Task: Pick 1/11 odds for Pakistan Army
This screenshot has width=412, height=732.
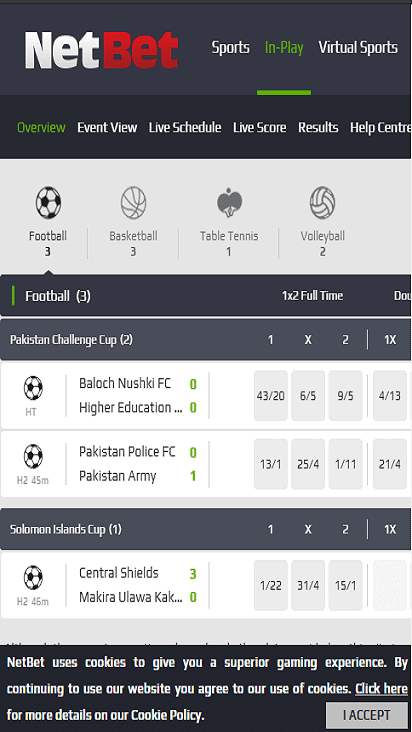Action: (345, 464)
